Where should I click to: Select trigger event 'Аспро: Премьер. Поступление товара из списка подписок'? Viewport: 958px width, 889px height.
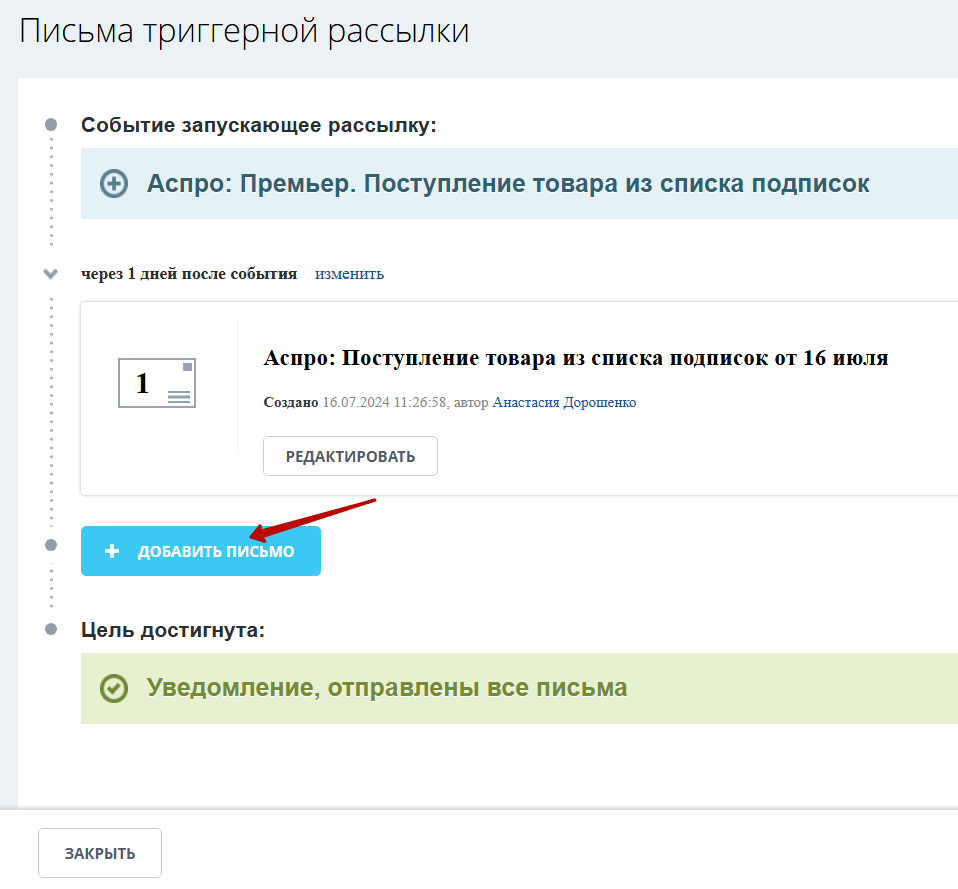click(x=508, y=183)
